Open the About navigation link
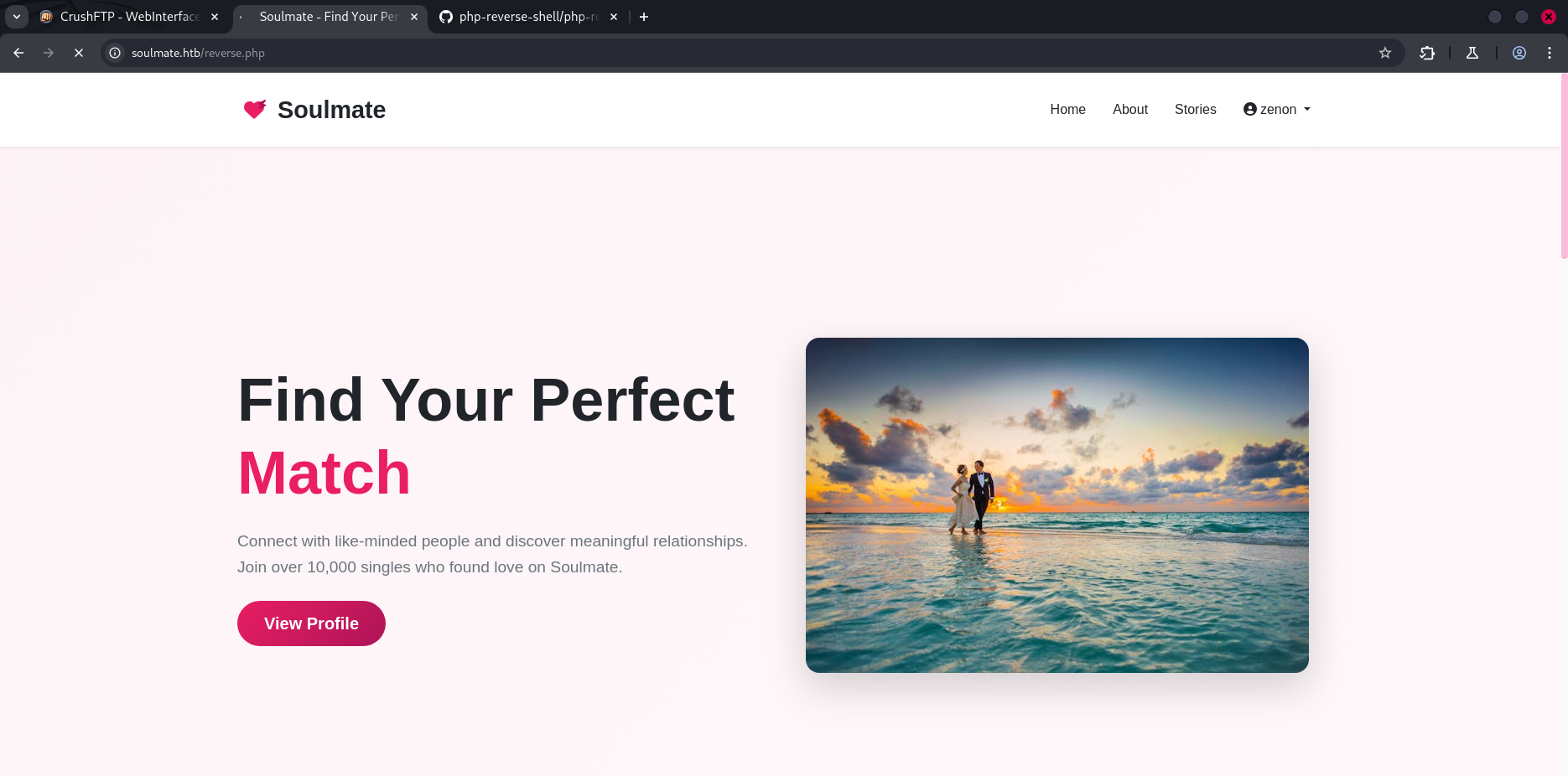The width and height of the screenshot is (1568, 776). pos(1130,109)
